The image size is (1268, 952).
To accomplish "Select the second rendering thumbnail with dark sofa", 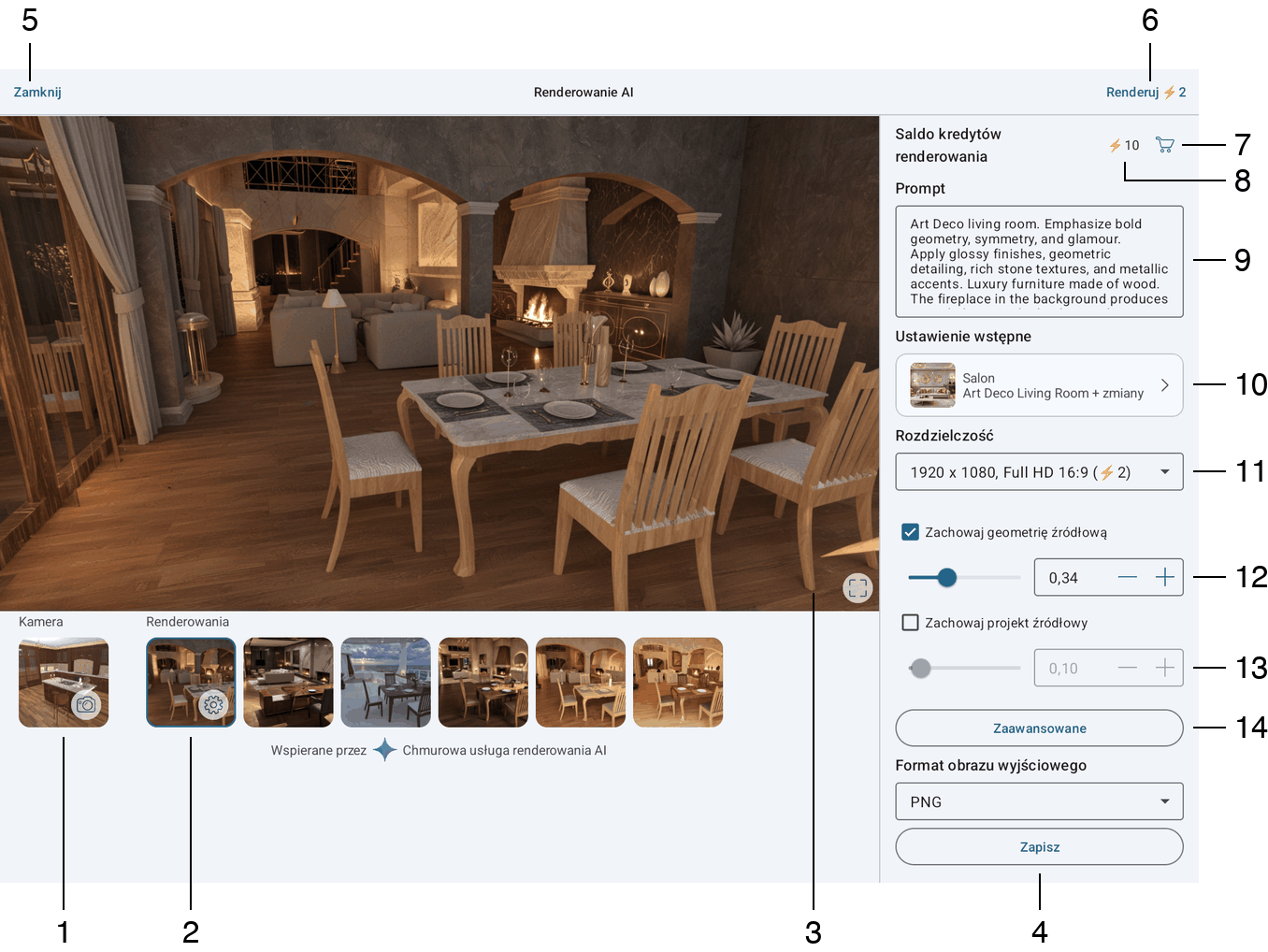I will click(x=288, y=683).
